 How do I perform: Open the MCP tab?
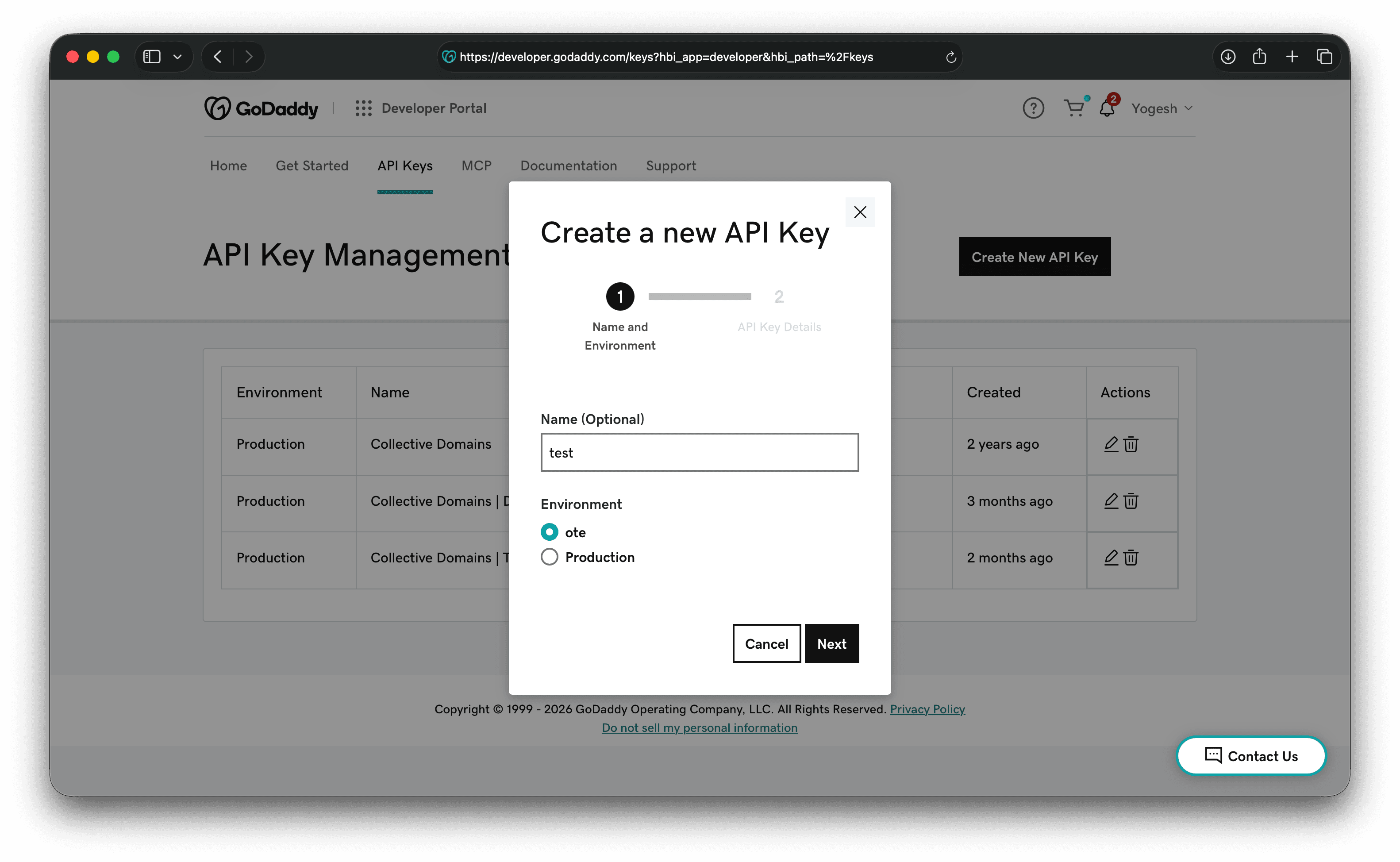(477, 166)
